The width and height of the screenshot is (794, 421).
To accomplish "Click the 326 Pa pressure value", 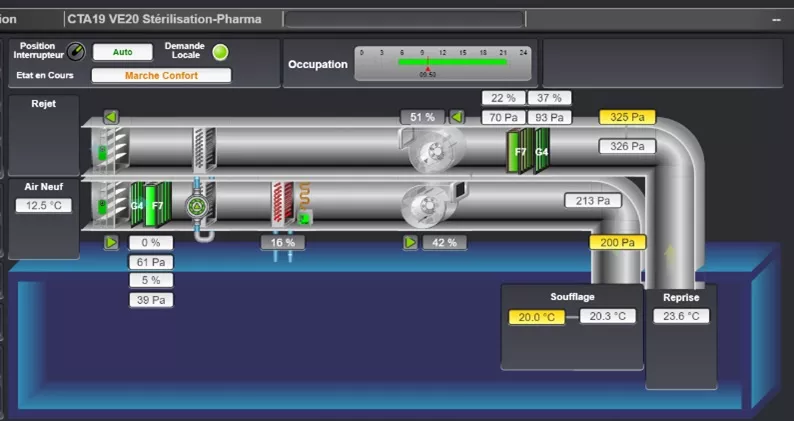I will (627, 146).
